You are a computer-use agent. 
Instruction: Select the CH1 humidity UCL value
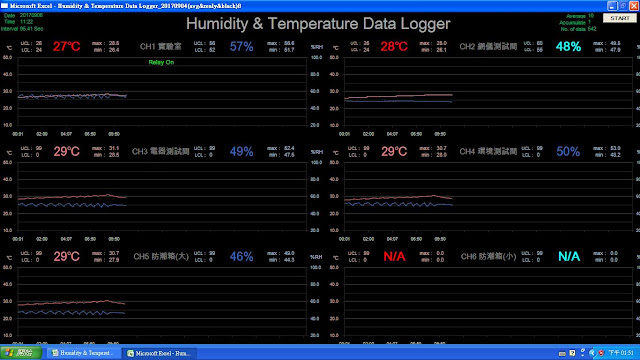point(212,43)
